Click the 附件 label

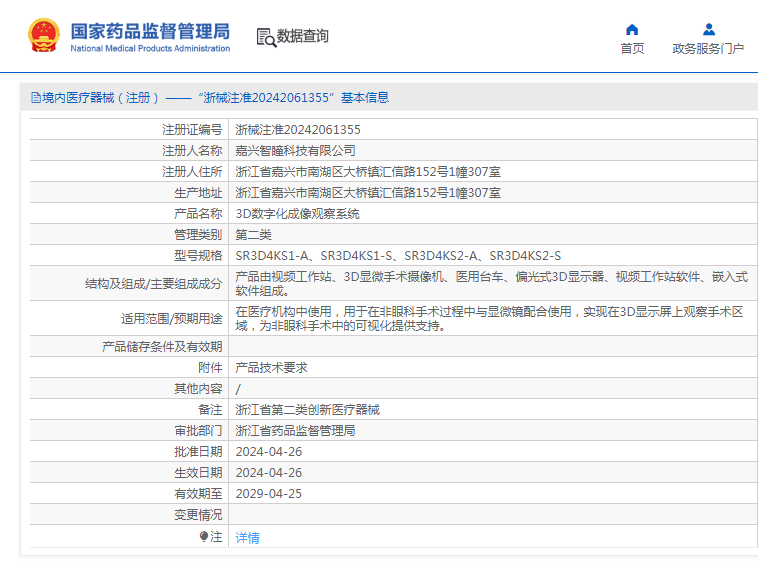point(210,368)
